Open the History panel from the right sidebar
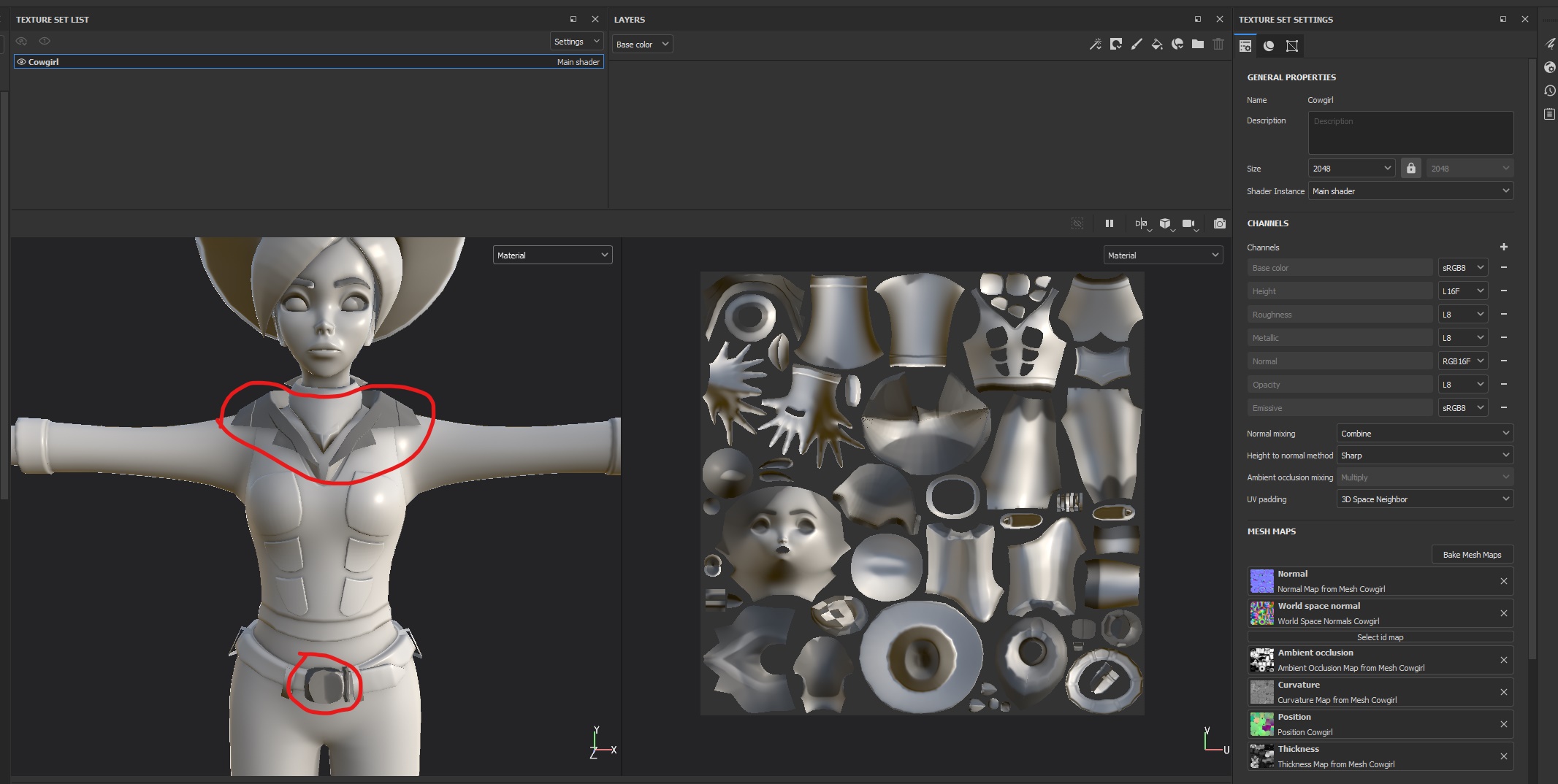The image size is (1558, 784). pyautogui.click(x=1551, y=91)
